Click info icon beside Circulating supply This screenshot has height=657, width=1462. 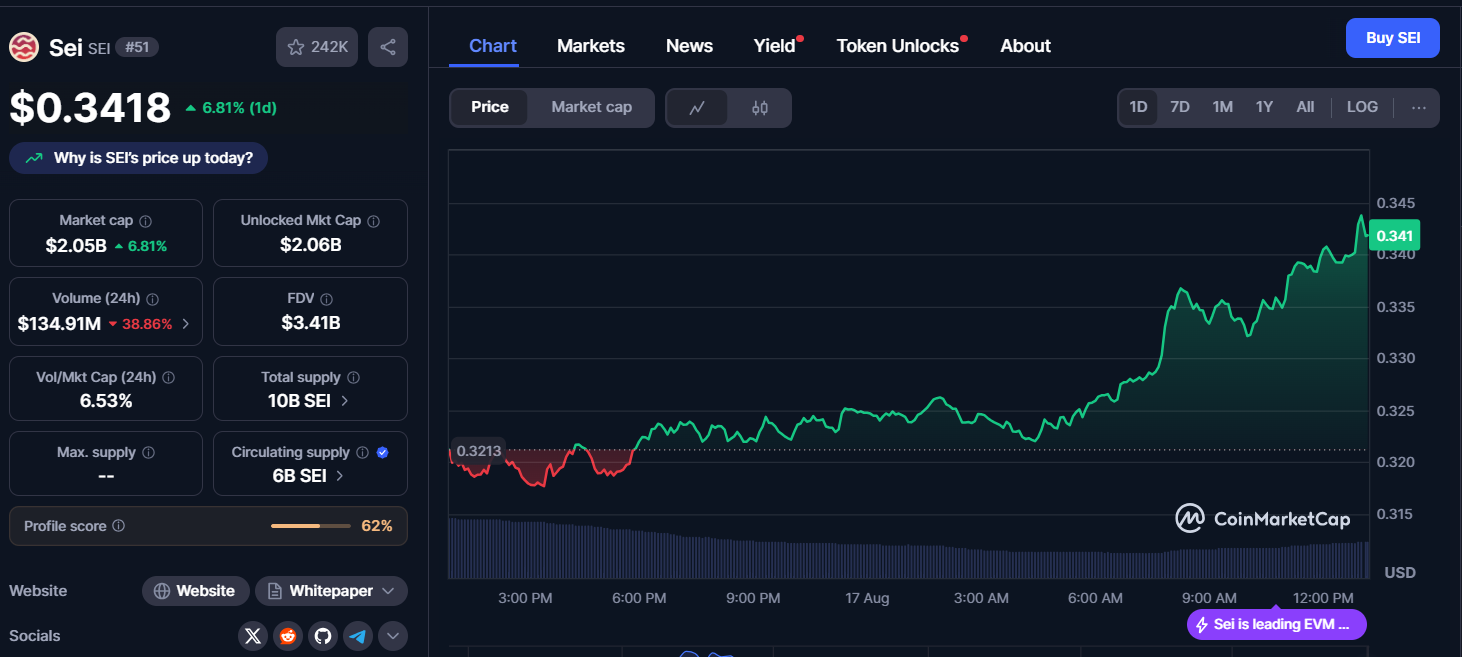click(x=362, y=453)
